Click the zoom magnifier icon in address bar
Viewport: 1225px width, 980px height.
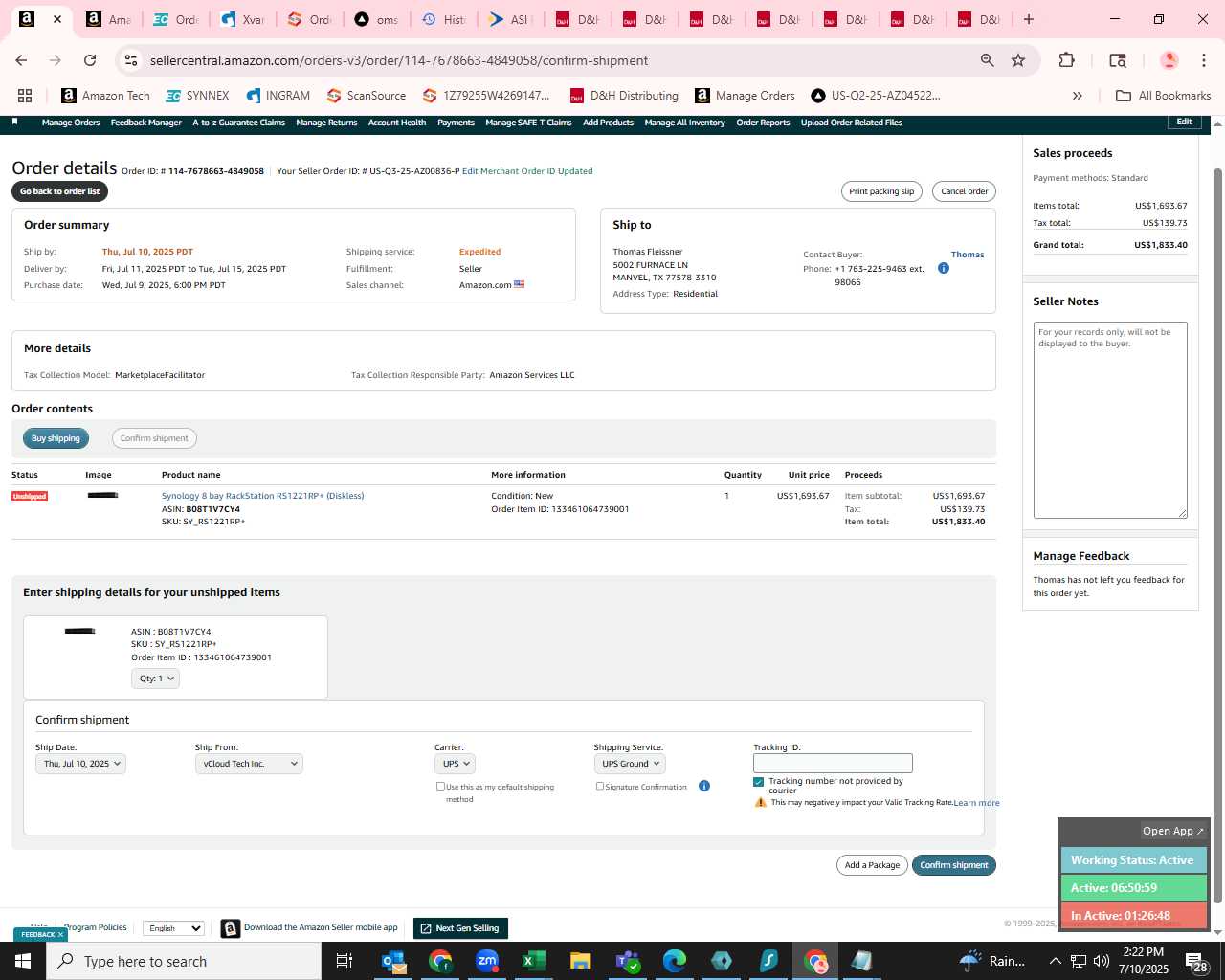[987, 60]
